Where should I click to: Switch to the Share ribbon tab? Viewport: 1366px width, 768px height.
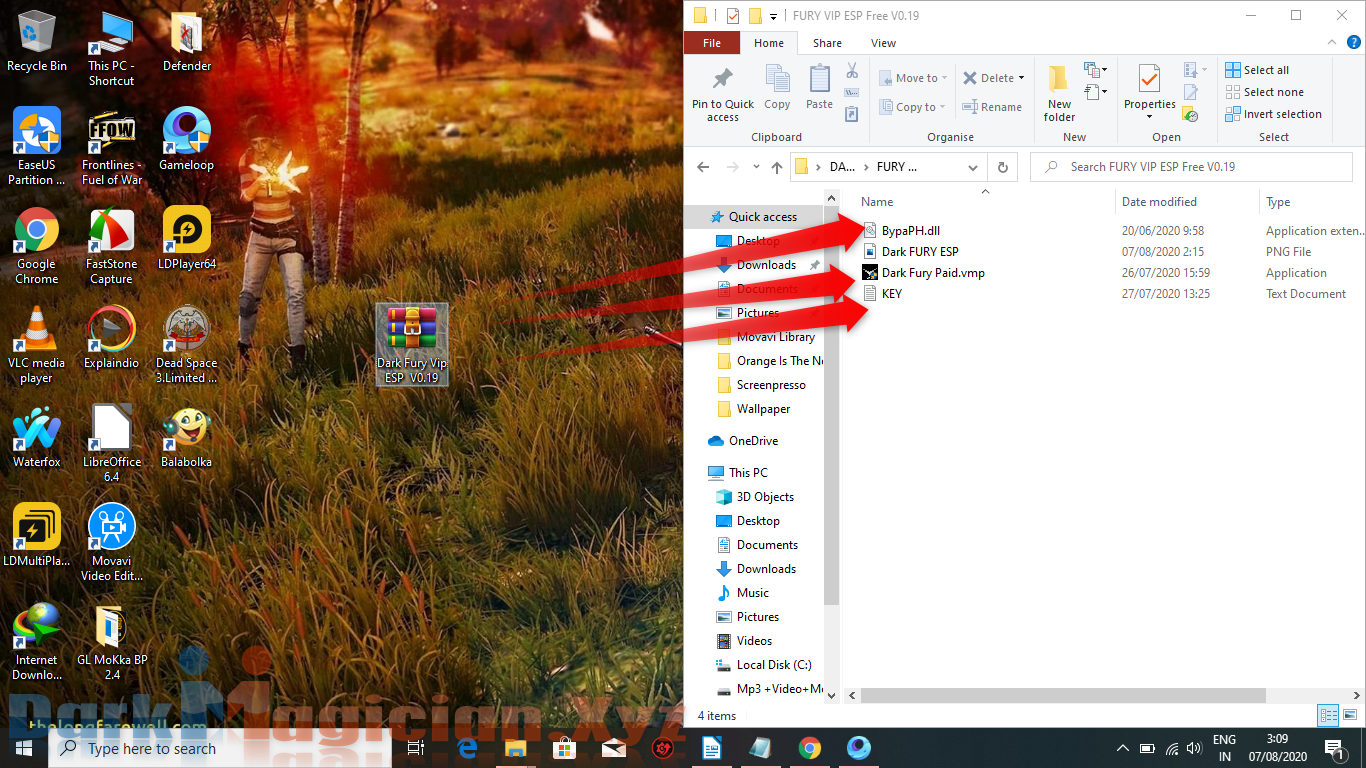click(827, 43)
